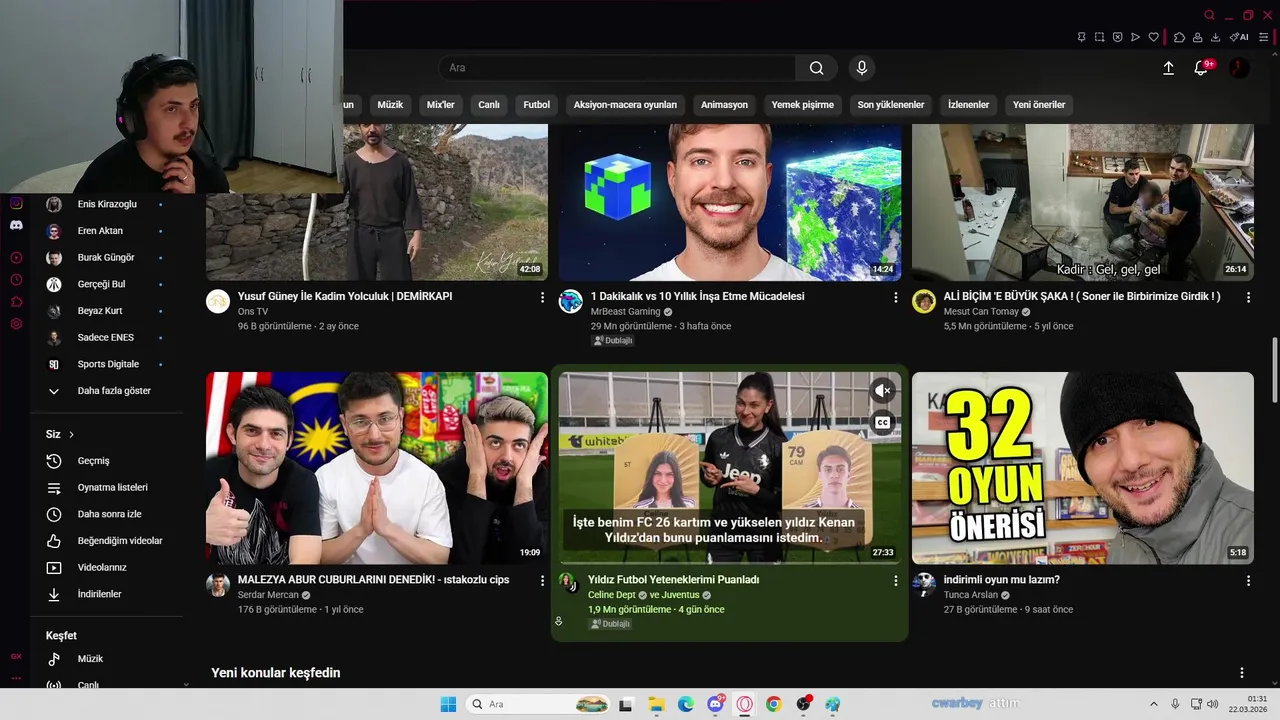Image resolution: width=1280 pixels, height=720 pixels.
Task: Open the AI assistant icon in toolbar
Action: point(1239,37)
